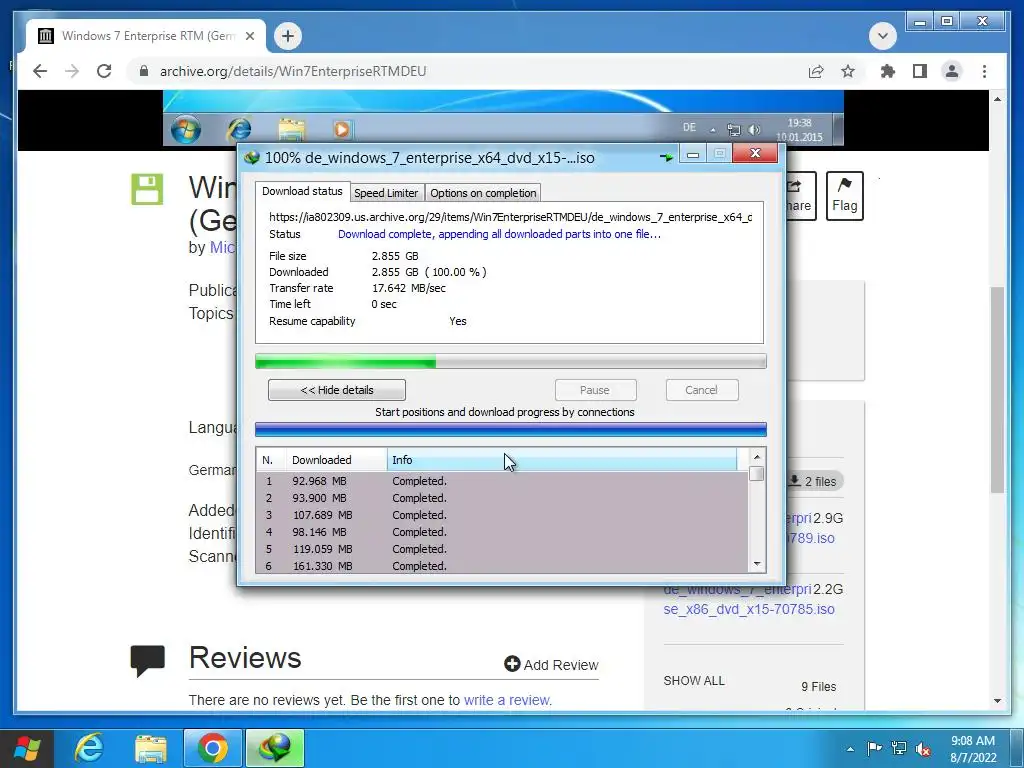The width and height of the screenshot is (1024, 768).
Task: Open Chrome tab search chevron
Action: pos(882,36)
